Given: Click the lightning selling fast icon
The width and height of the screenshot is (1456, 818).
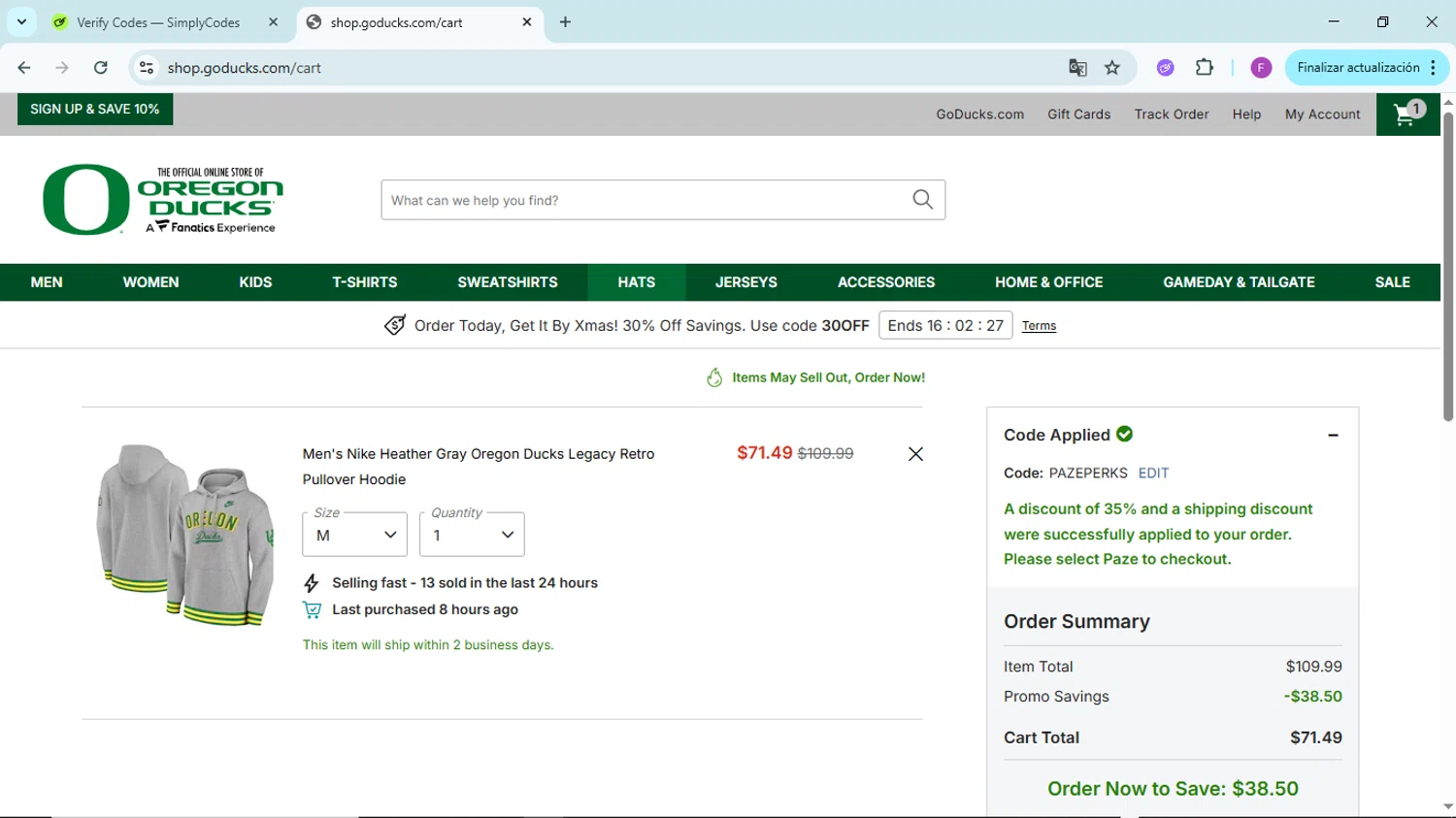Looking at the screenshot, I should [312, 583].
